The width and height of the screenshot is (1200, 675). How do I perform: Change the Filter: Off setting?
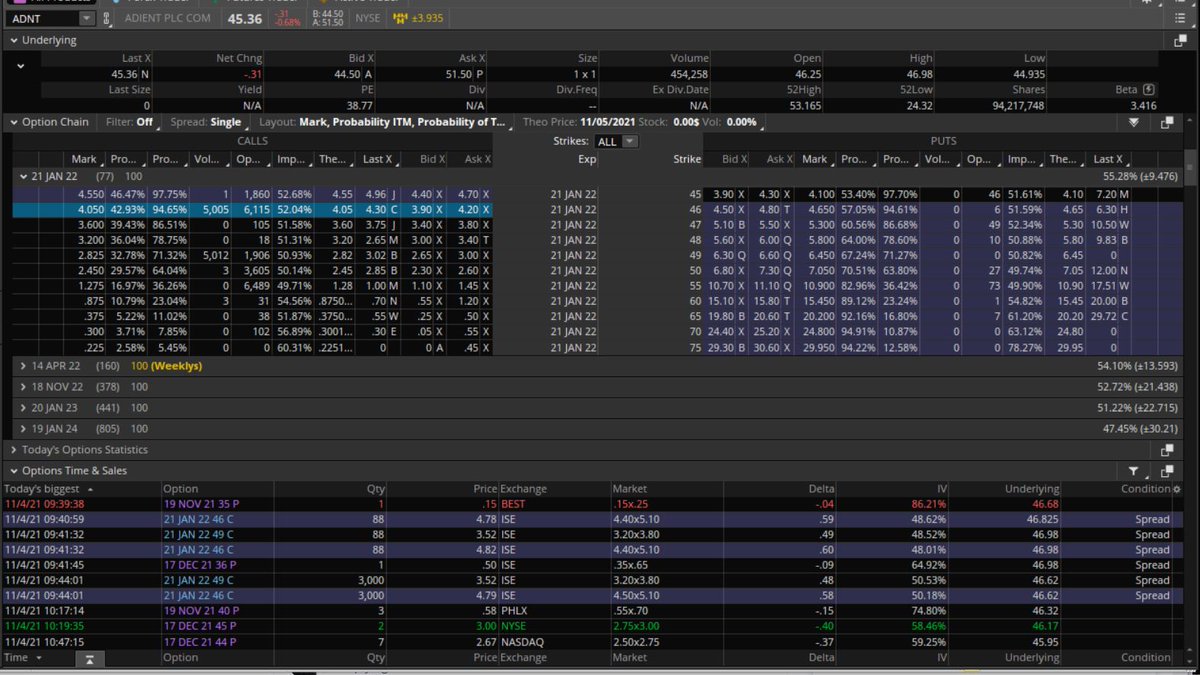(130, 122)
